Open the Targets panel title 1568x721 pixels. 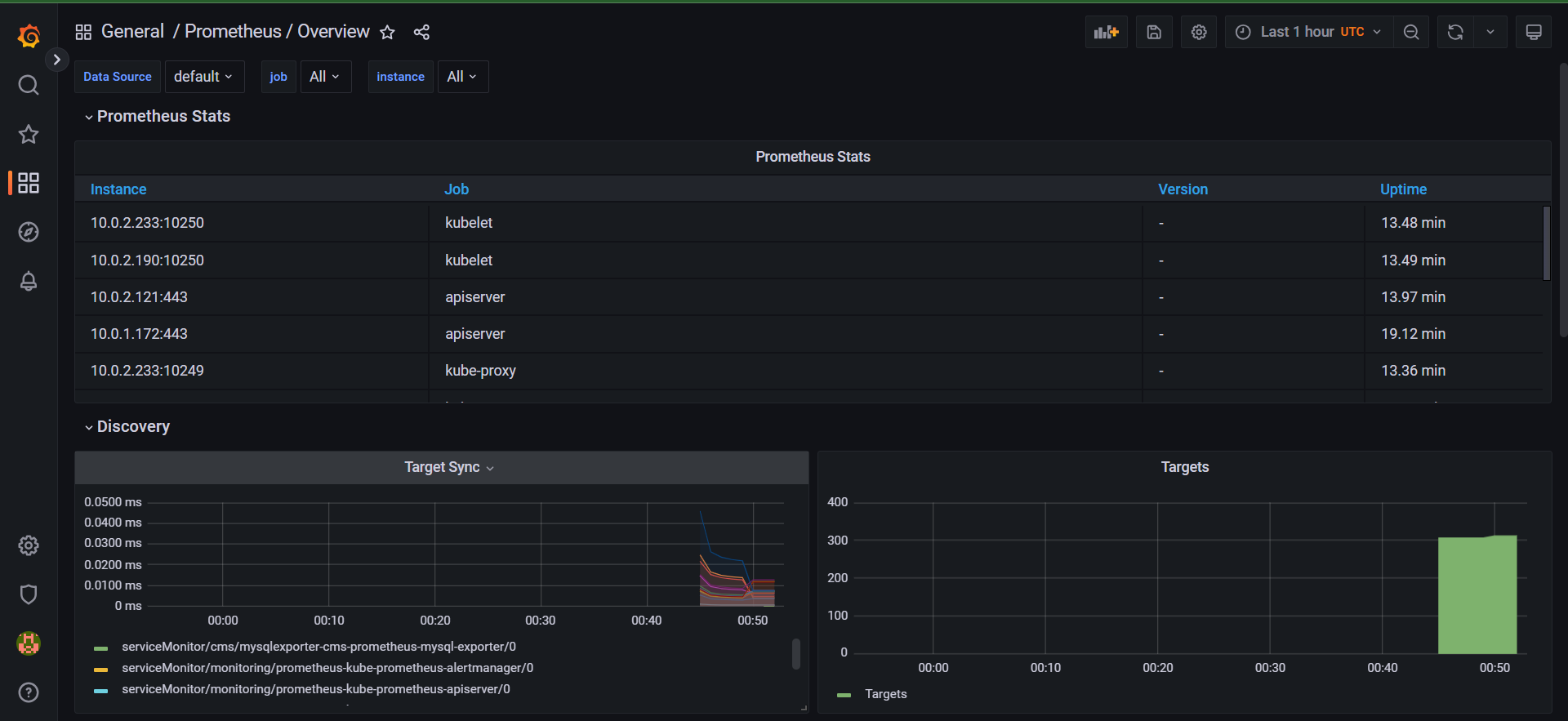tap(1184, 467)
